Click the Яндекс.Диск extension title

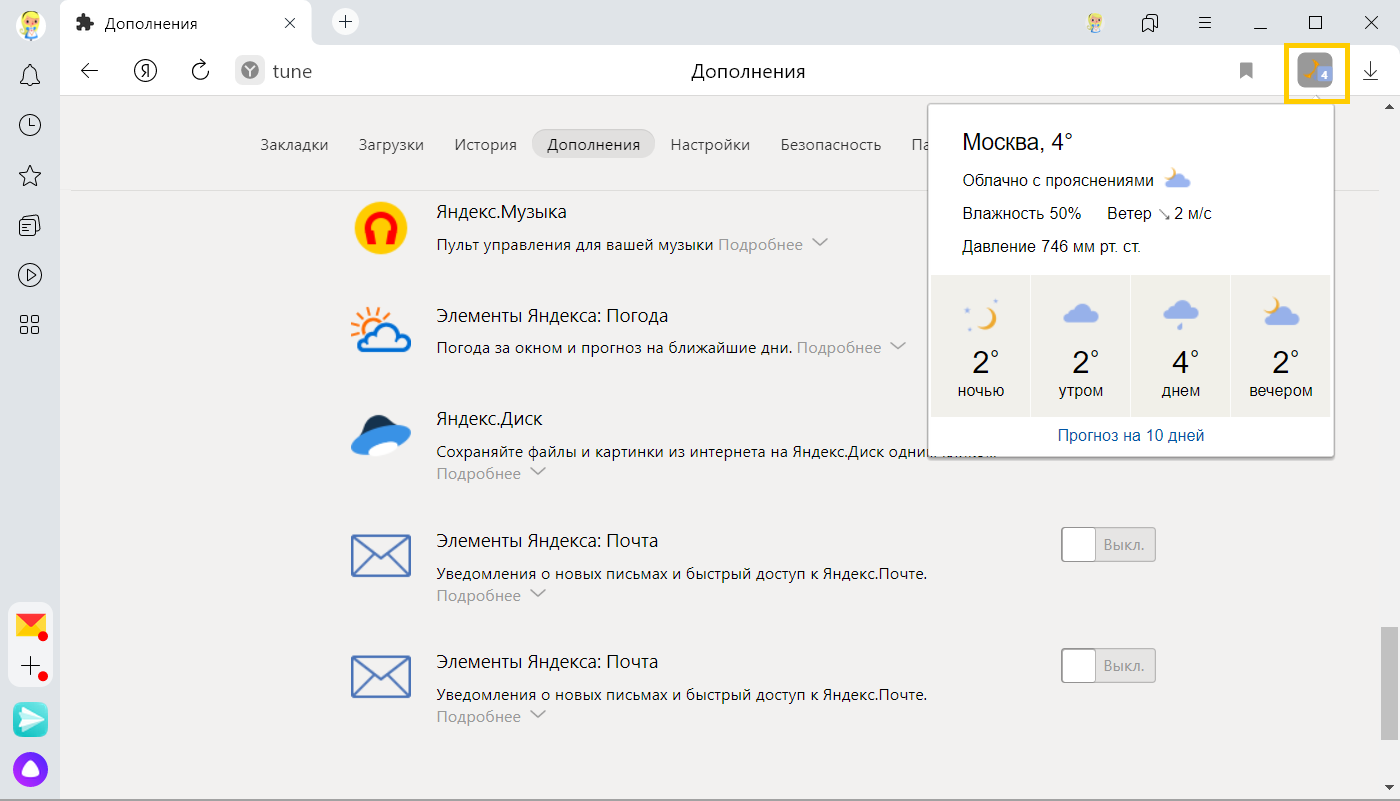click(489, 419)
